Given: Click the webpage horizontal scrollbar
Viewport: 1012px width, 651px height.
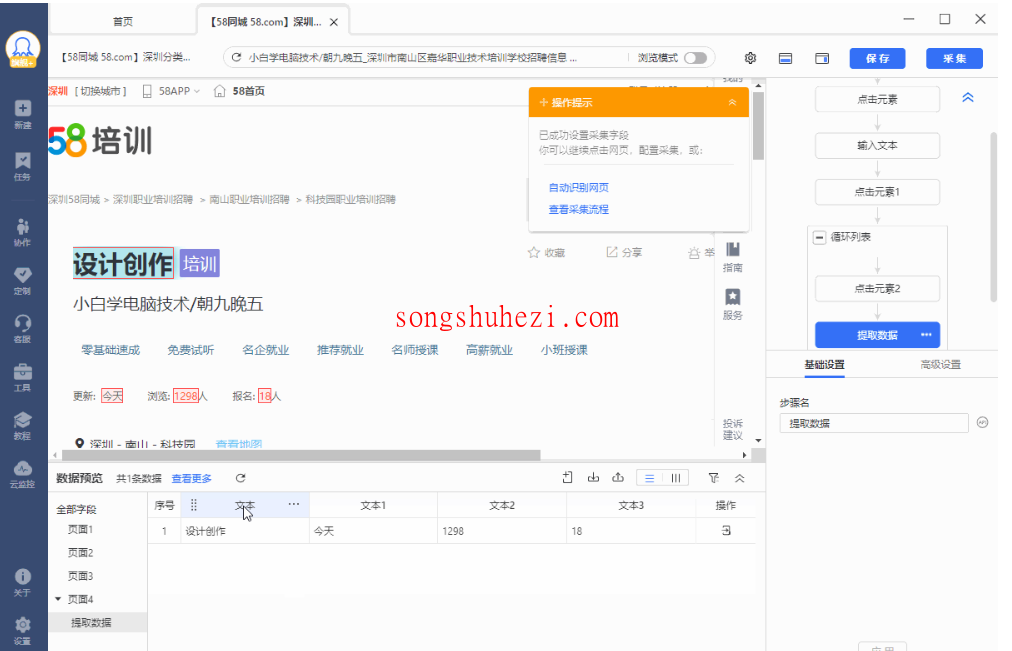Looking at the screenshot, I should 301,455.
